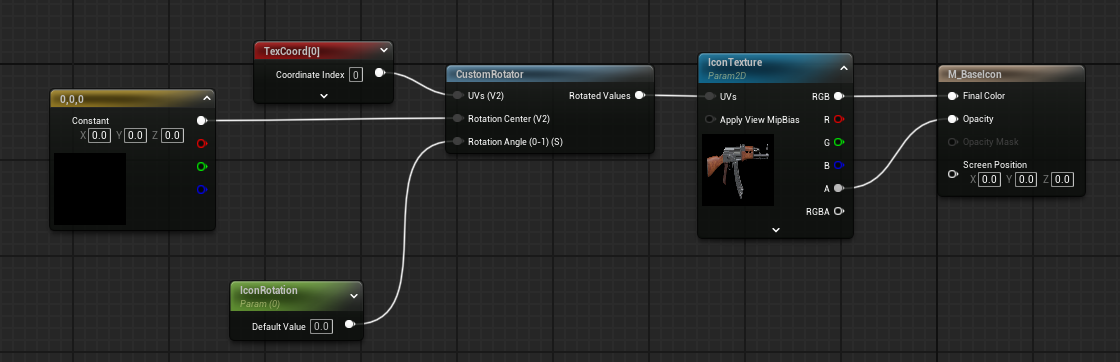Click the Constant node red output pin
Image resolution: width=1120 pixels, height=362 pixels.
coord(202,144)
